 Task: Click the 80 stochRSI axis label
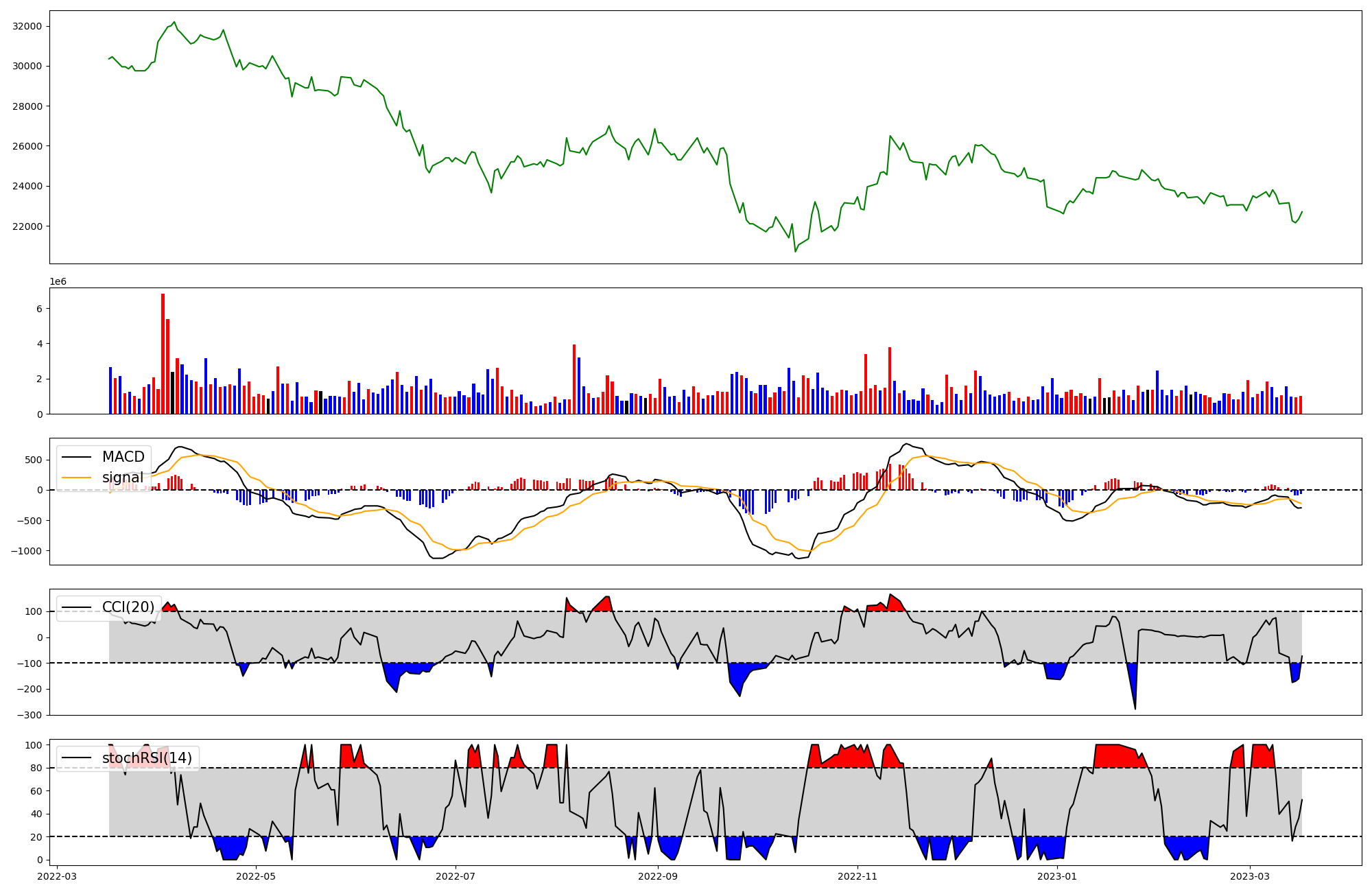pos(36,768)
